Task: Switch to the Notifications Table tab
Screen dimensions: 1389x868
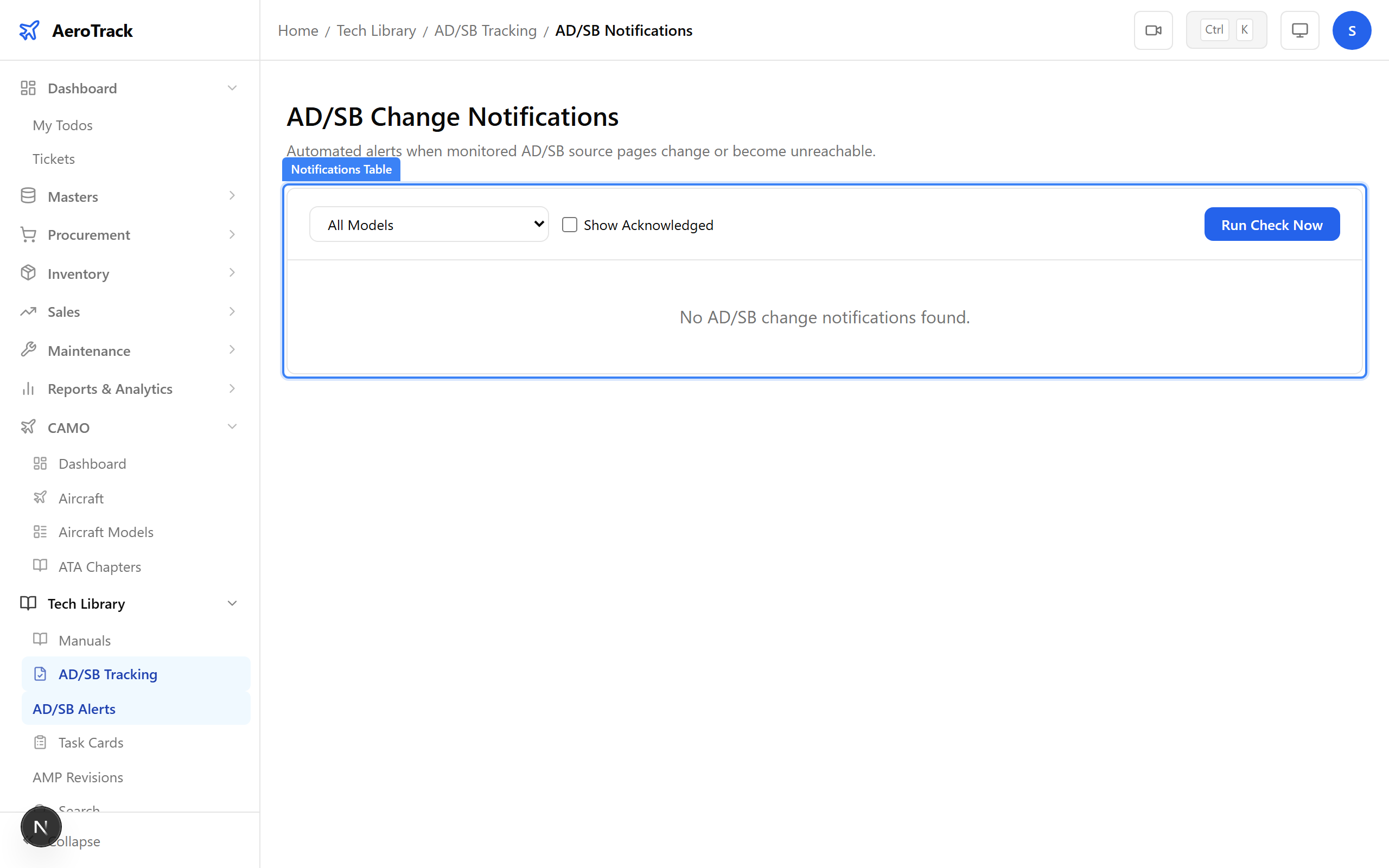Action: 341,169
